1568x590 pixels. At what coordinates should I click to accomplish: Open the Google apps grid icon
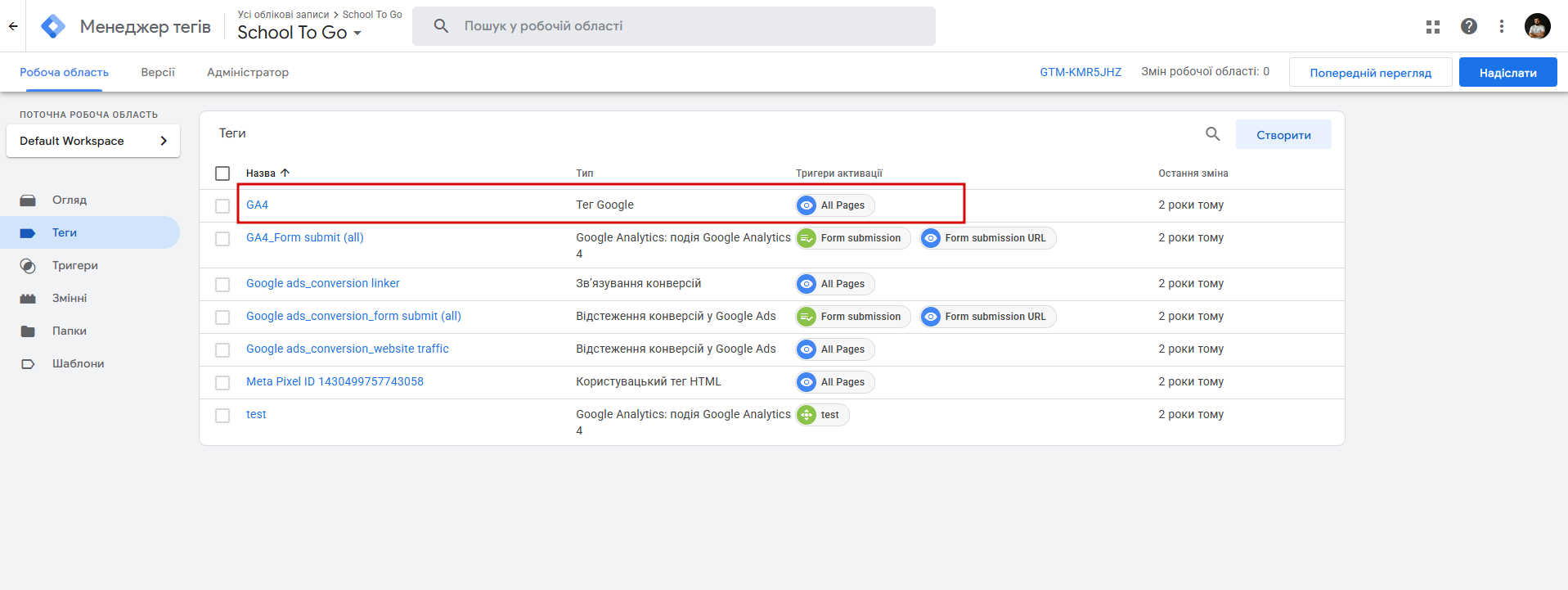[1433, 26]
